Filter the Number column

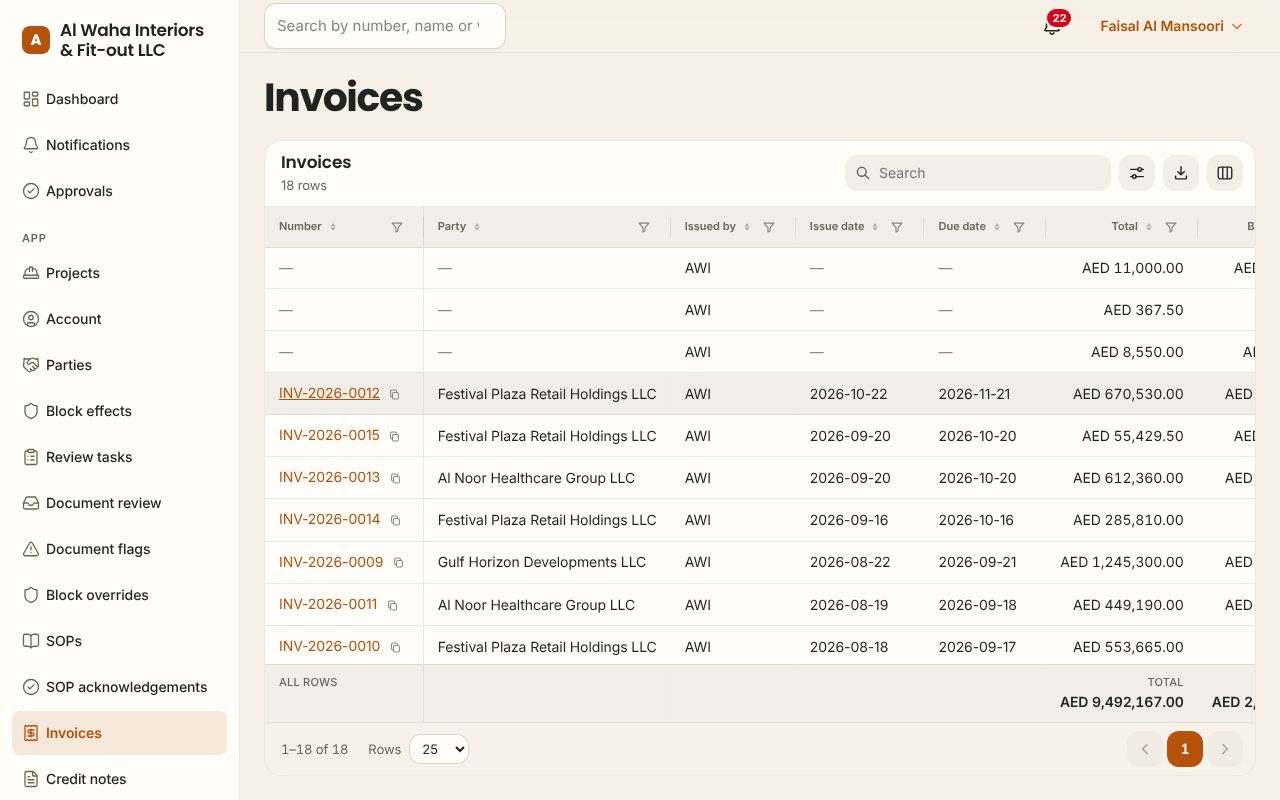(397, 227)
